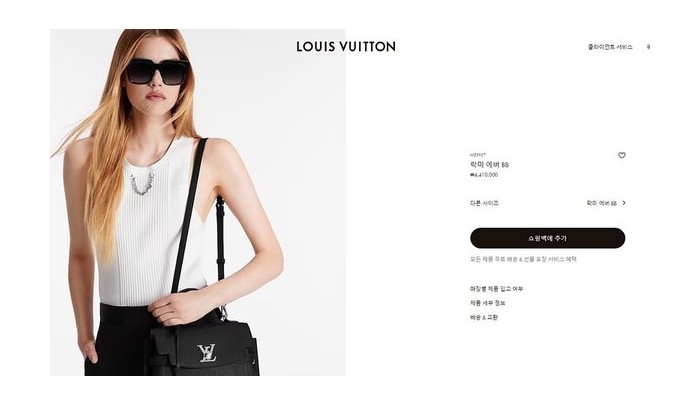Open the 클라이언트 서비스 link
700x405 pixels.
click(610, 47)
